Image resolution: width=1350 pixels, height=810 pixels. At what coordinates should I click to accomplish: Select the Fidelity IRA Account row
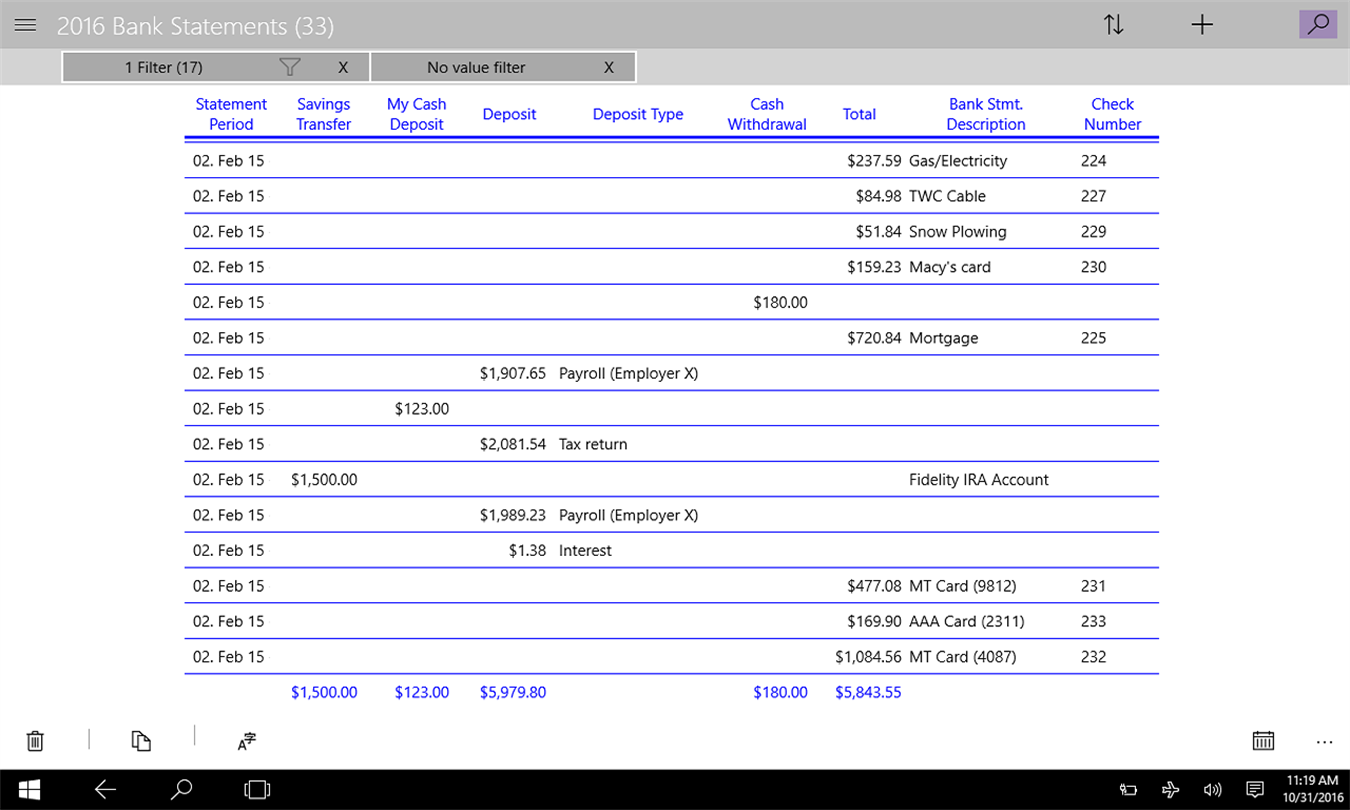[x=671, y=479]
